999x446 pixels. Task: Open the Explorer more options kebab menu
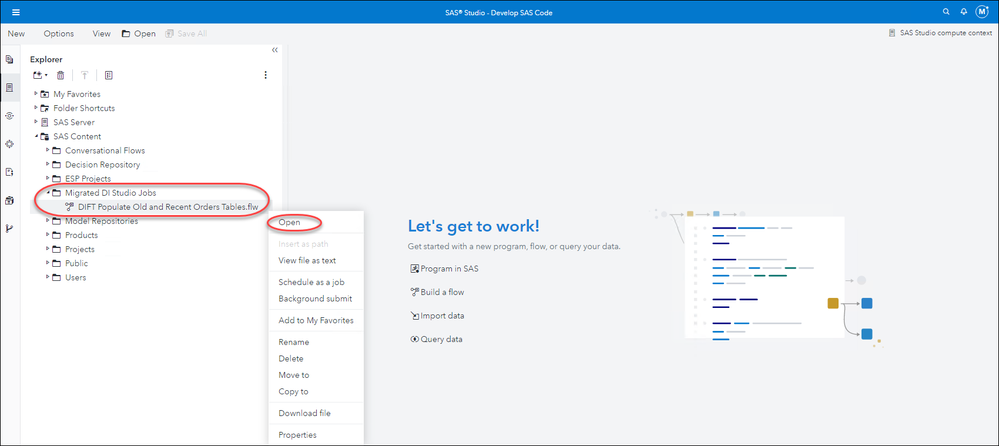coord(265,75)
